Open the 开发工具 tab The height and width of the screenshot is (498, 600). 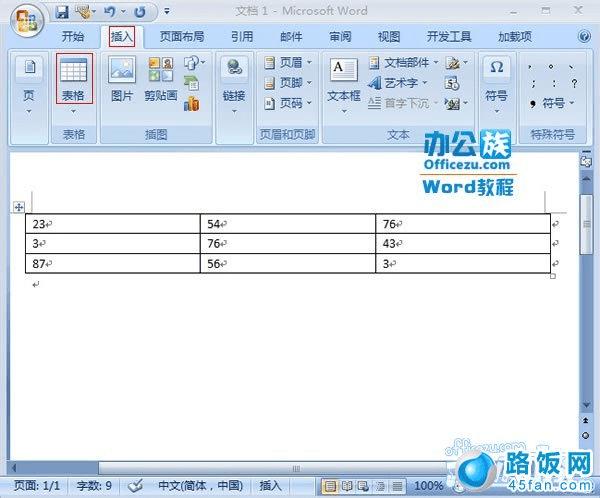coord(449,37)
